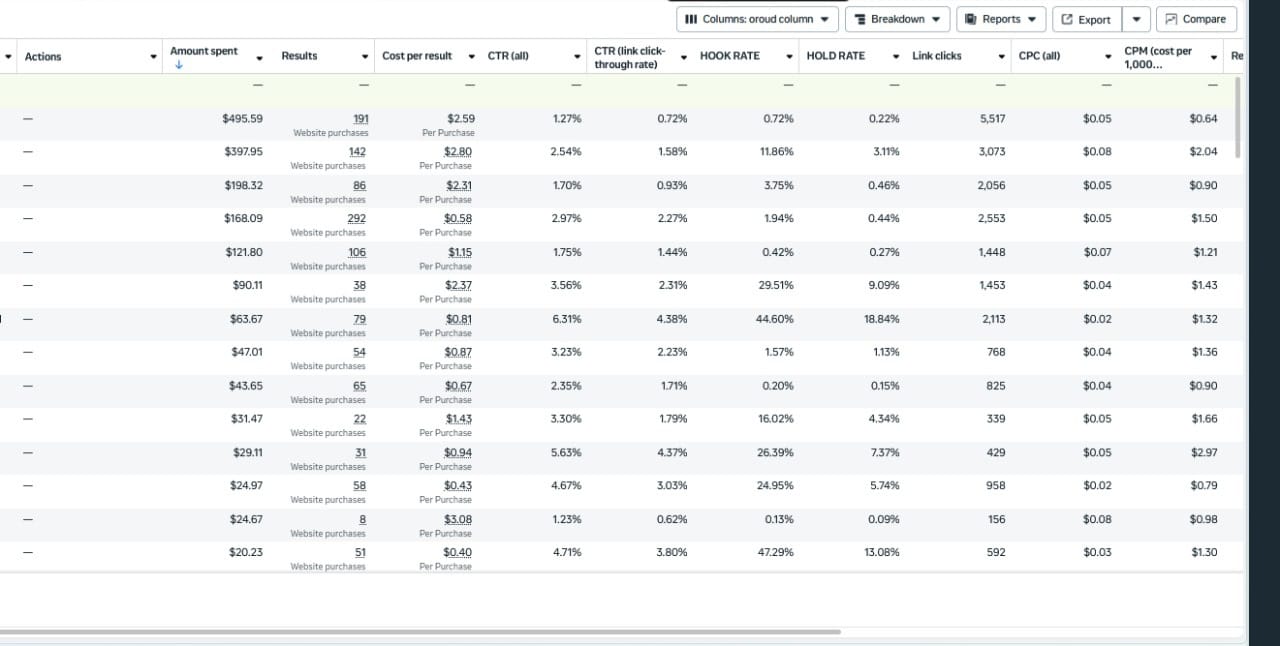1280x646 pixels.
Task: Click the Amount spent sort arrow
Action: click(x=178, y=66)
